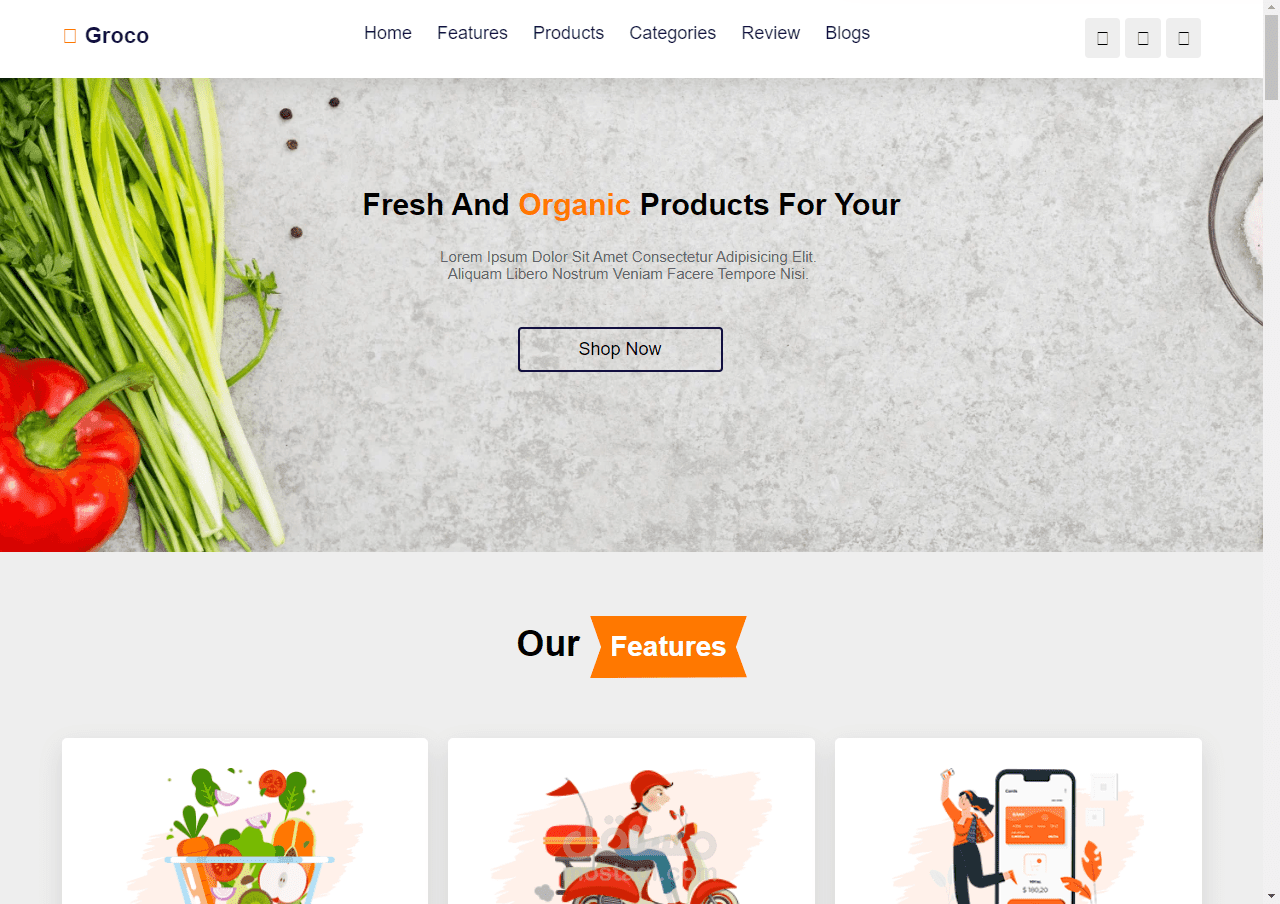This screenshot has height=904, width=1280.
Task: Click the Shop Now button
Action: pos(620,349)
